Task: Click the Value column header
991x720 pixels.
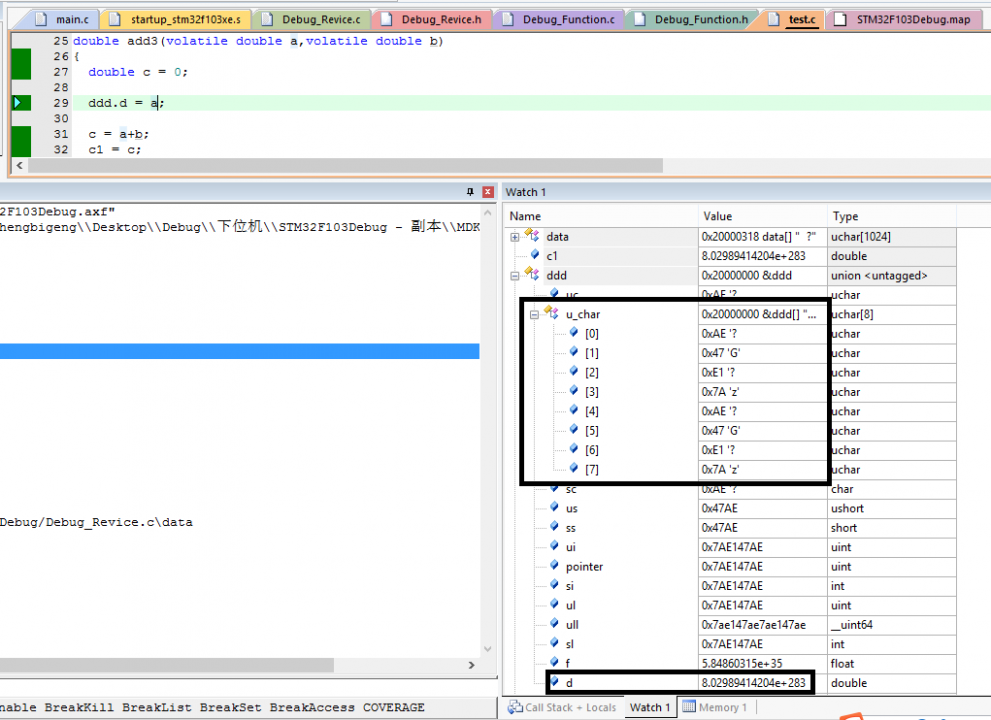Action: [717, 216]
